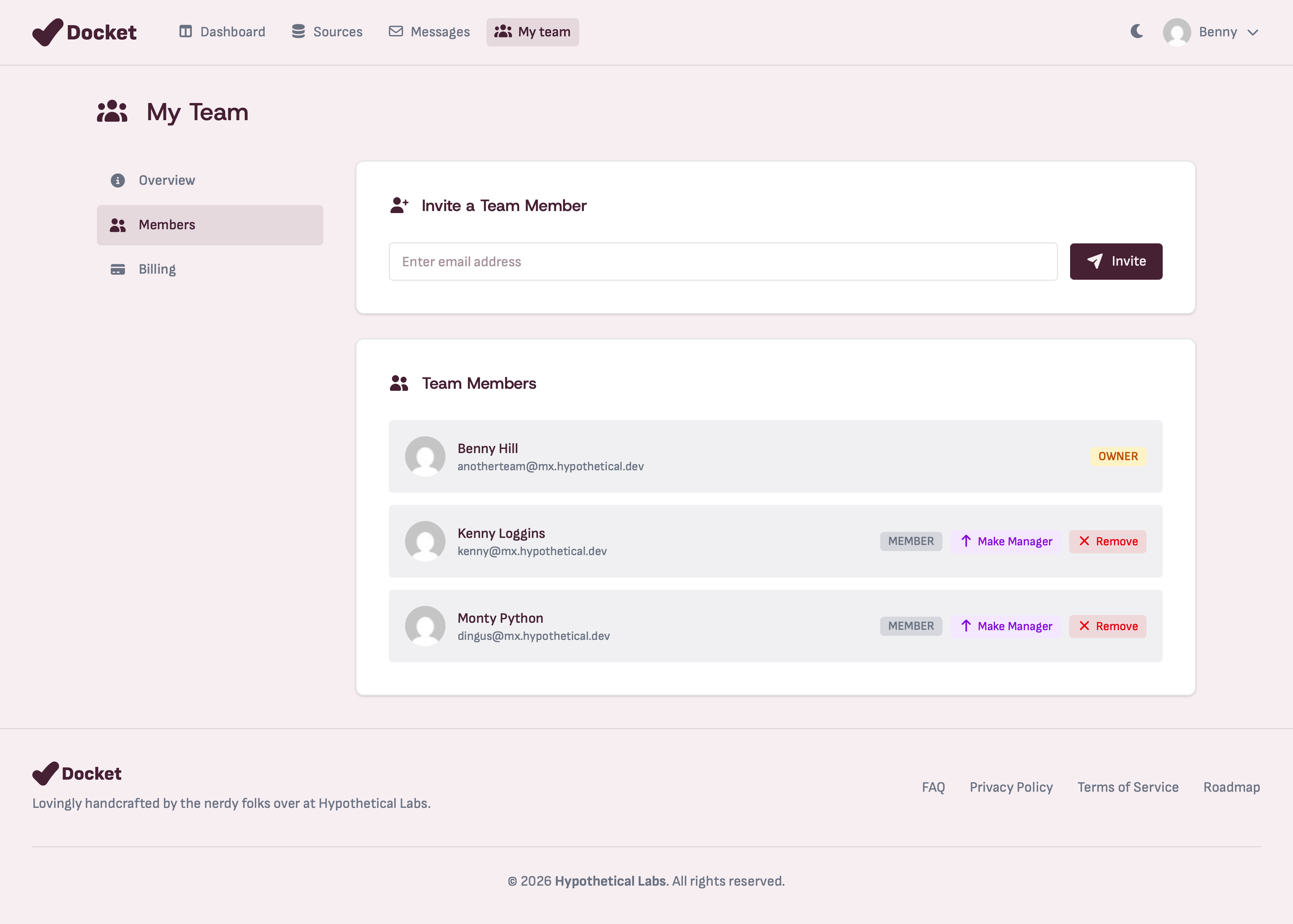1293x924 pixels.
Task: Click the Members people icon in sidebar
Action: pyautogui.click(x=118, y=225)
